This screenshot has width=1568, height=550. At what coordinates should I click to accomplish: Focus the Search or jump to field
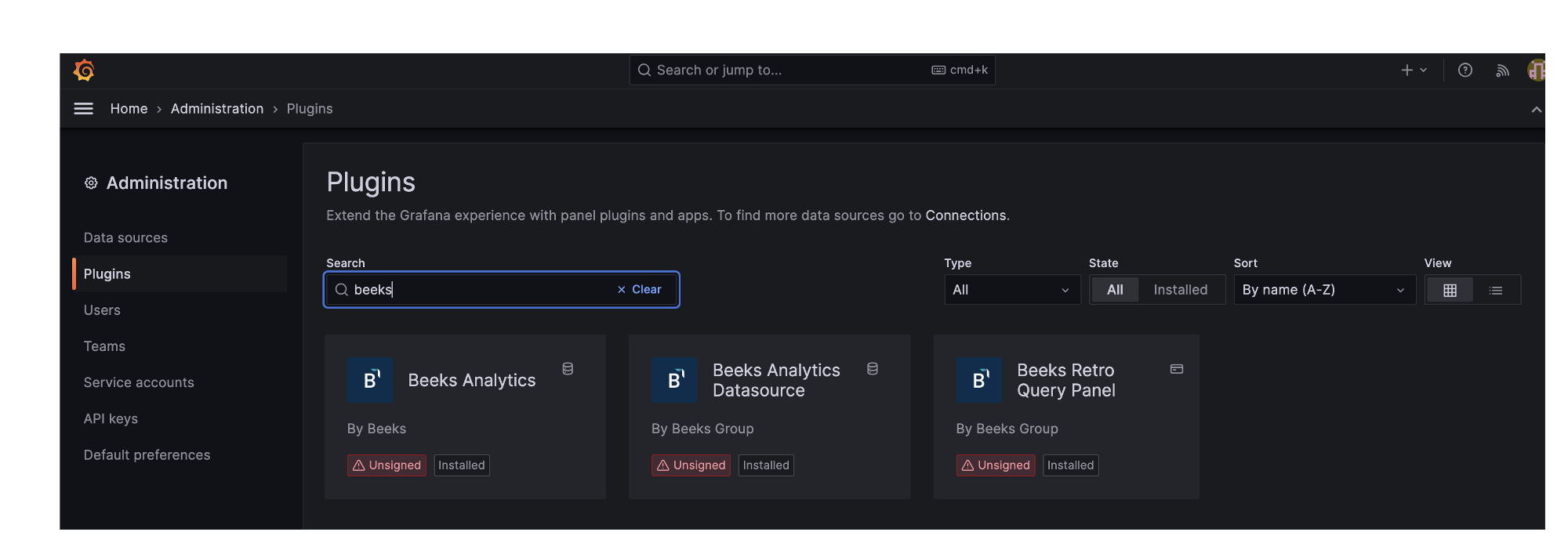(x=812, y=71)
